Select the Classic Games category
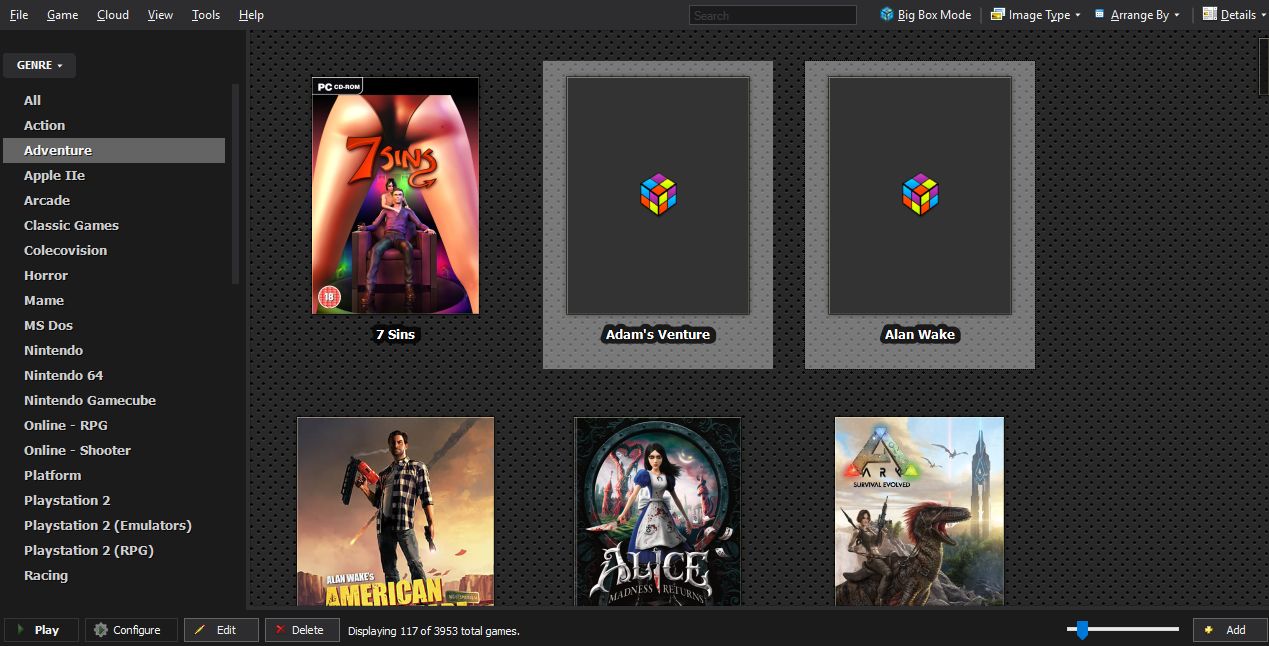Viewport: 1269px width, 646px height. (x=114, y=225)
